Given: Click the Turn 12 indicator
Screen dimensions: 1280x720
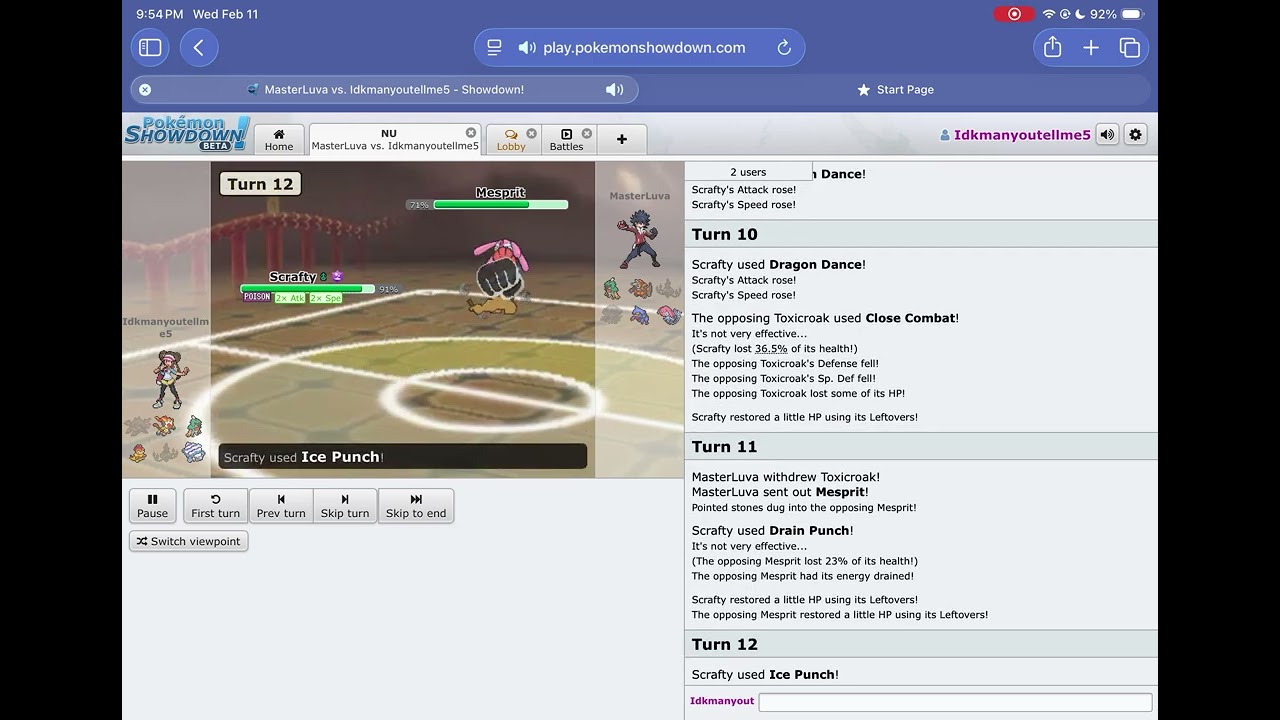Looking at the screenshot, I should click(260, 184).
